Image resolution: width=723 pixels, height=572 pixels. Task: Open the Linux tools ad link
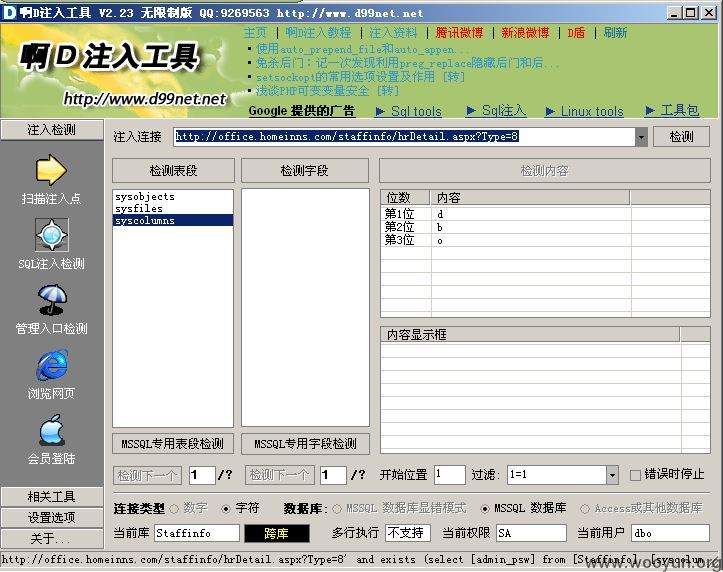coord(585,111)
